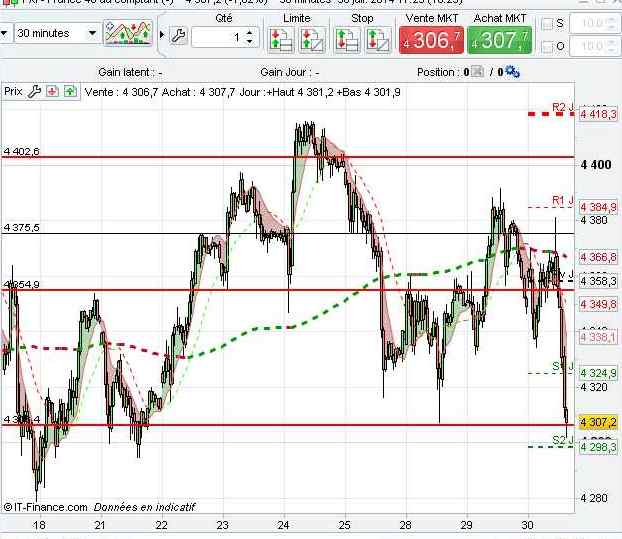The width and height of the screenshot is (622, 539).
Task: Click the date 24 on the time axis
Action: point(283,525)
